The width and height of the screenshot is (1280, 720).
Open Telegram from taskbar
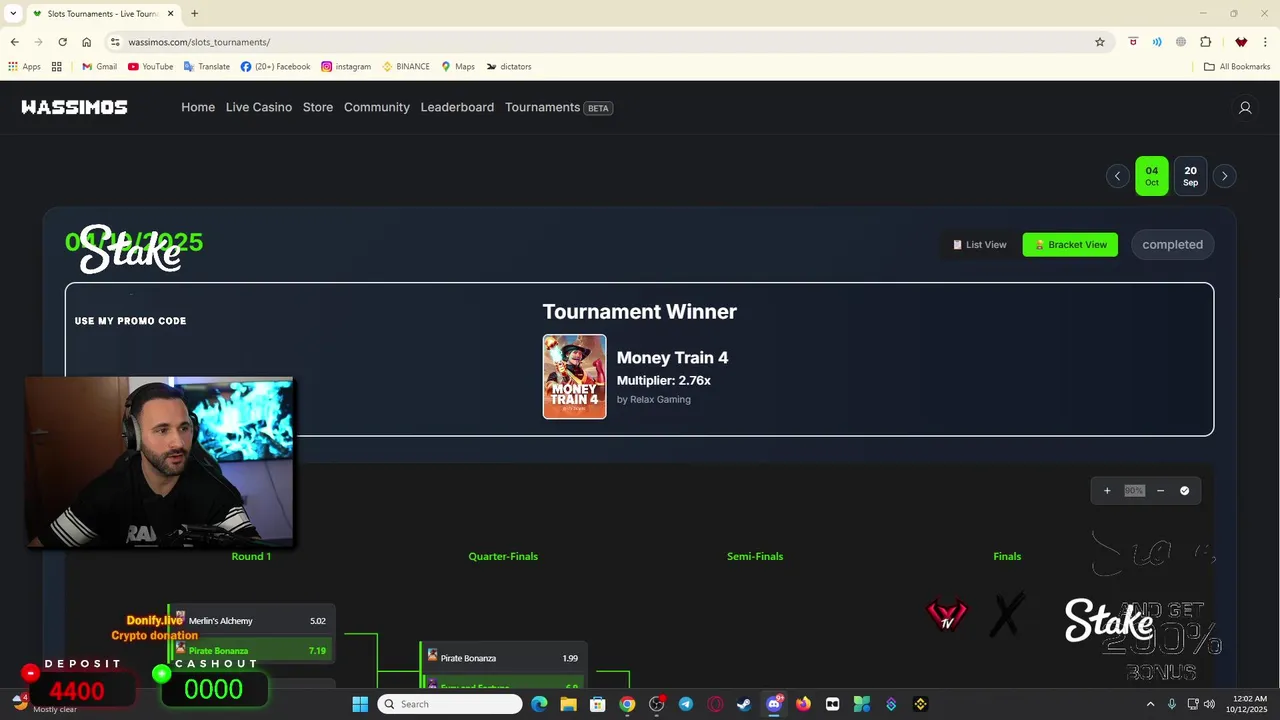685,704
